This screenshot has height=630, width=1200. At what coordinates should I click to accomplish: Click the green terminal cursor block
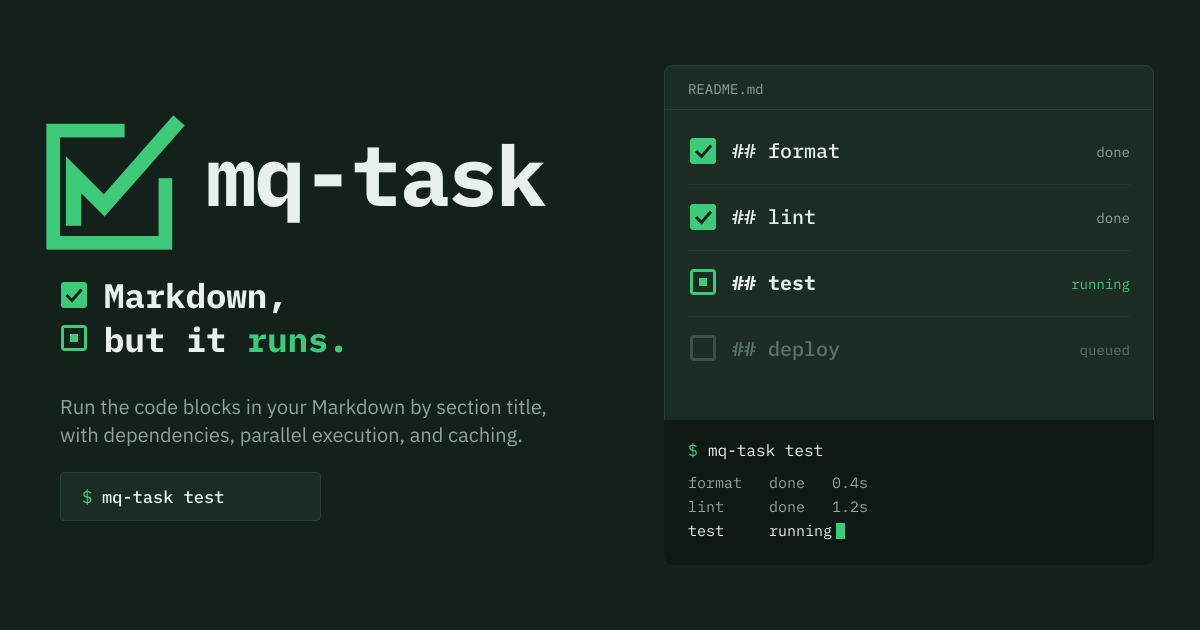point(840,531)
